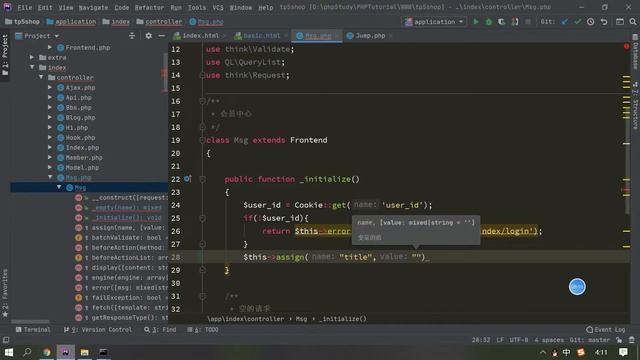This screenshot has width=640, height=360.
Task: Click override gutter icon on line 22
Action: [x=187, y=179]
